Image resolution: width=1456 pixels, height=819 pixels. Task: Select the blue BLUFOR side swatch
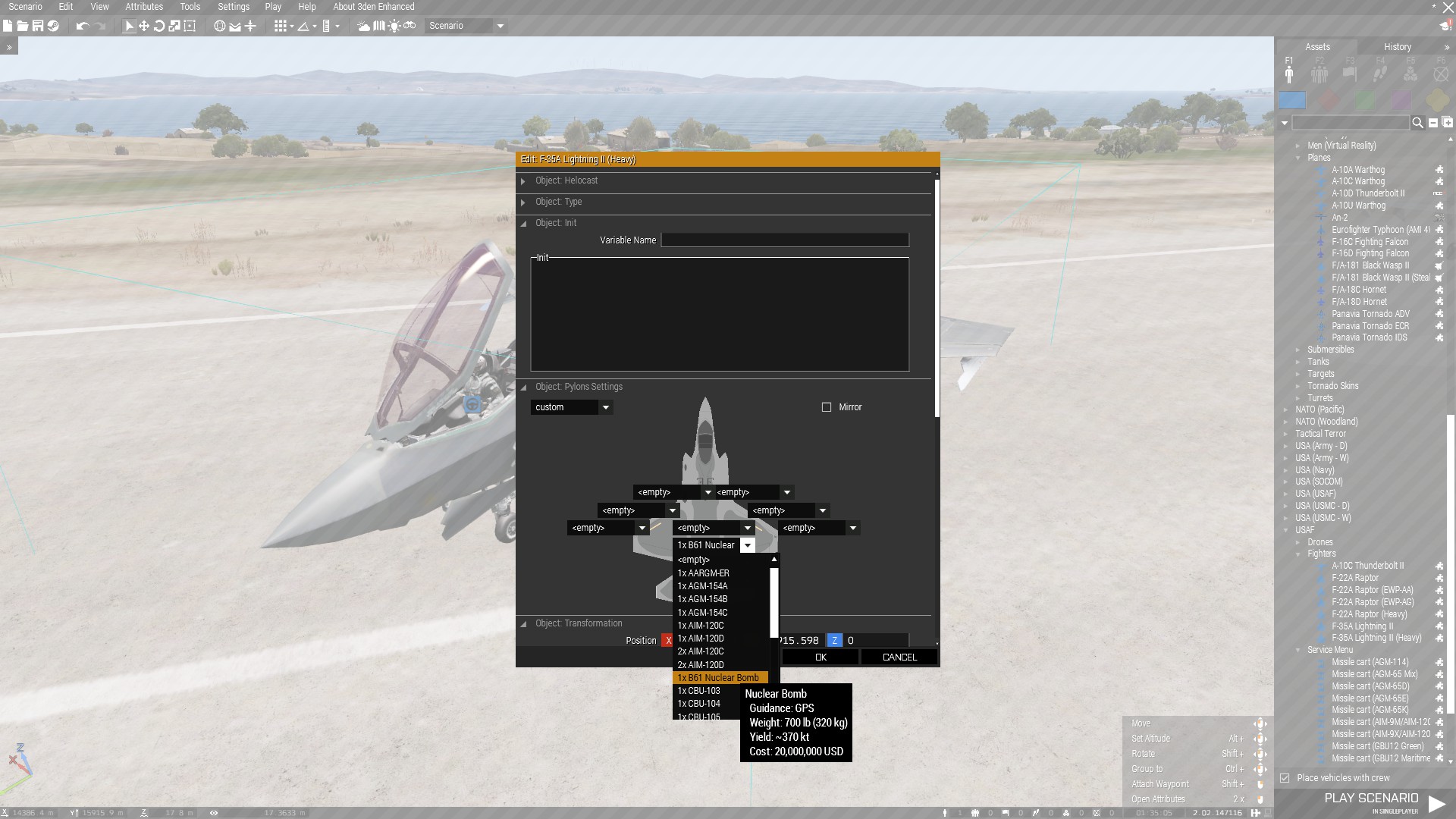coord(1292,100)
